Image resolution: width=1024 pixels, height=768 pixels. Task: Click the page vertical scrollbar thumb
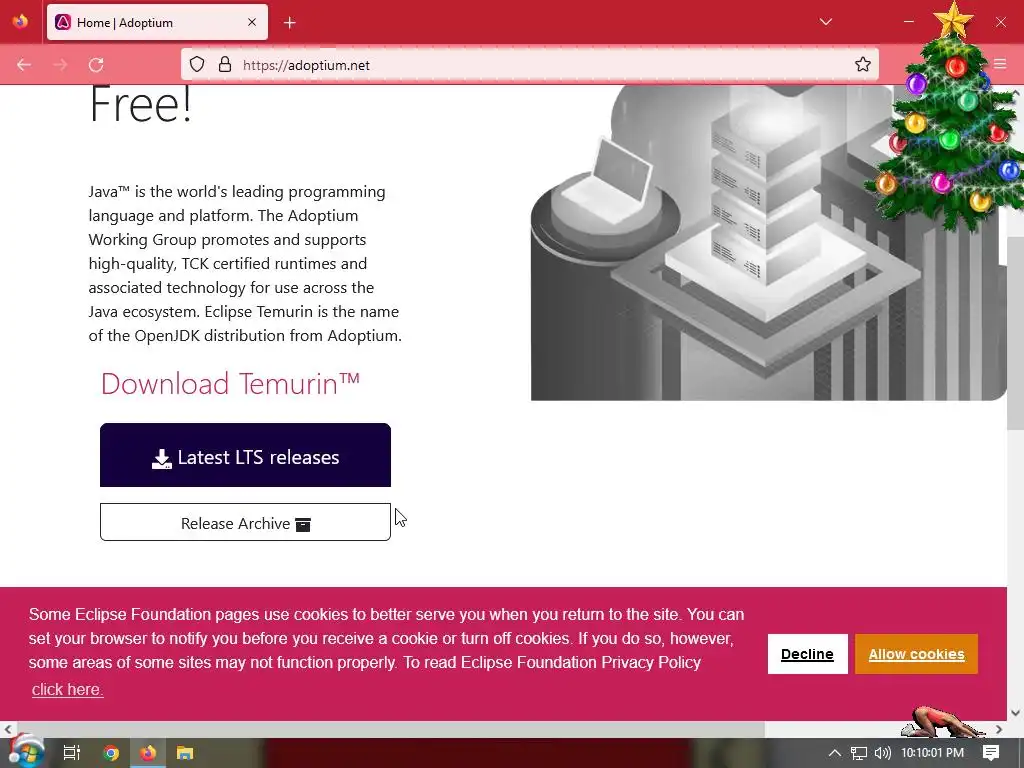tap(1015, 333)
